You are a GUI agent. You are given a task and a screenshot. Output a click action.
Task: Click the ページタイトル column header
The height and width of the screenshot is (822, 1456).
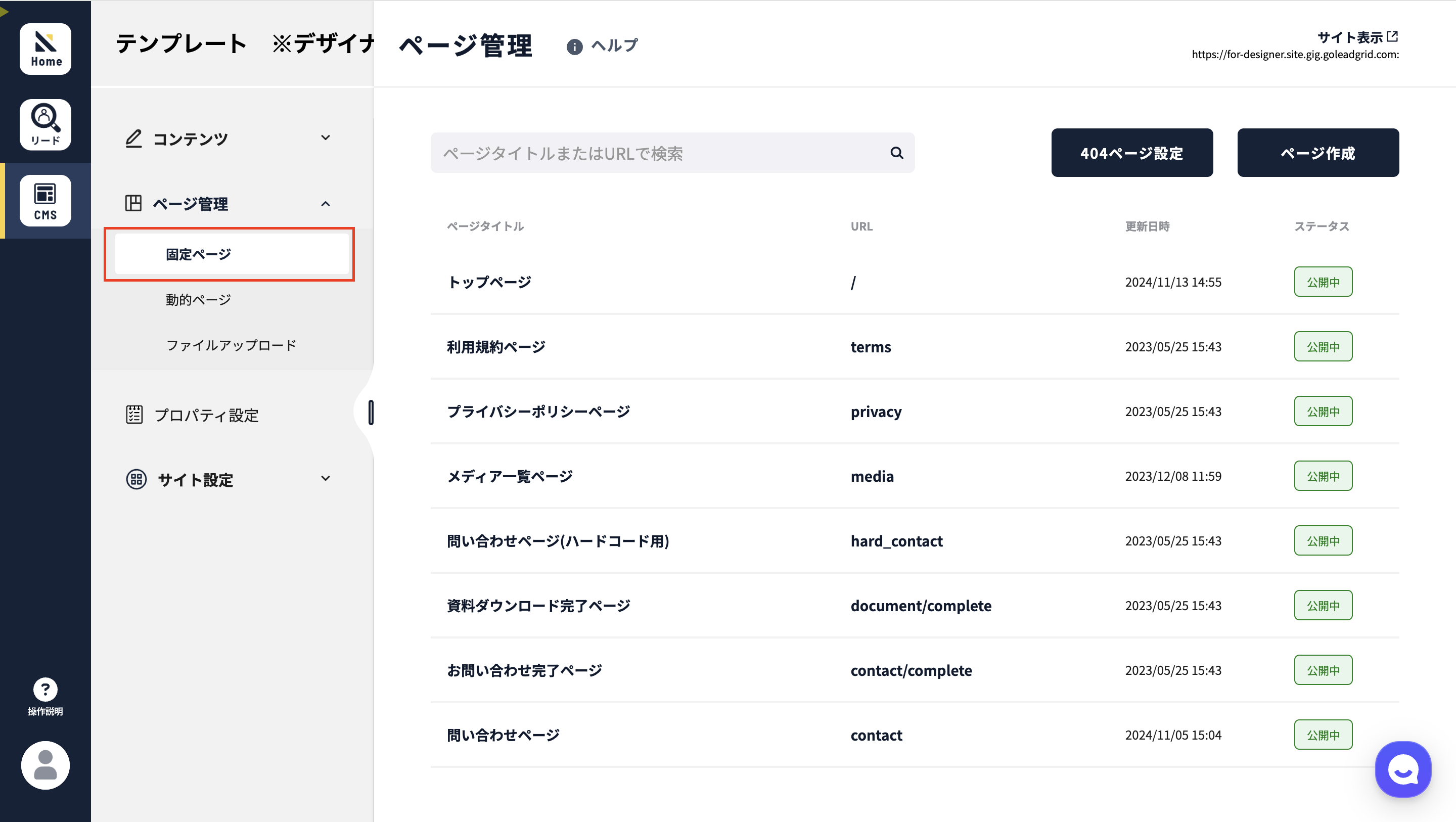(485, 226)
